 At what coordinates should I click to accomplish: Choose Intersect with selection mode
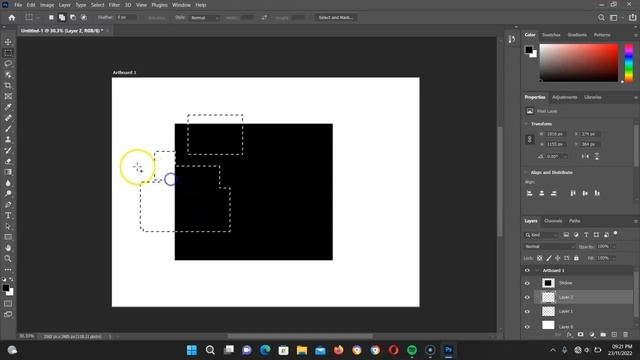[84, 18]
